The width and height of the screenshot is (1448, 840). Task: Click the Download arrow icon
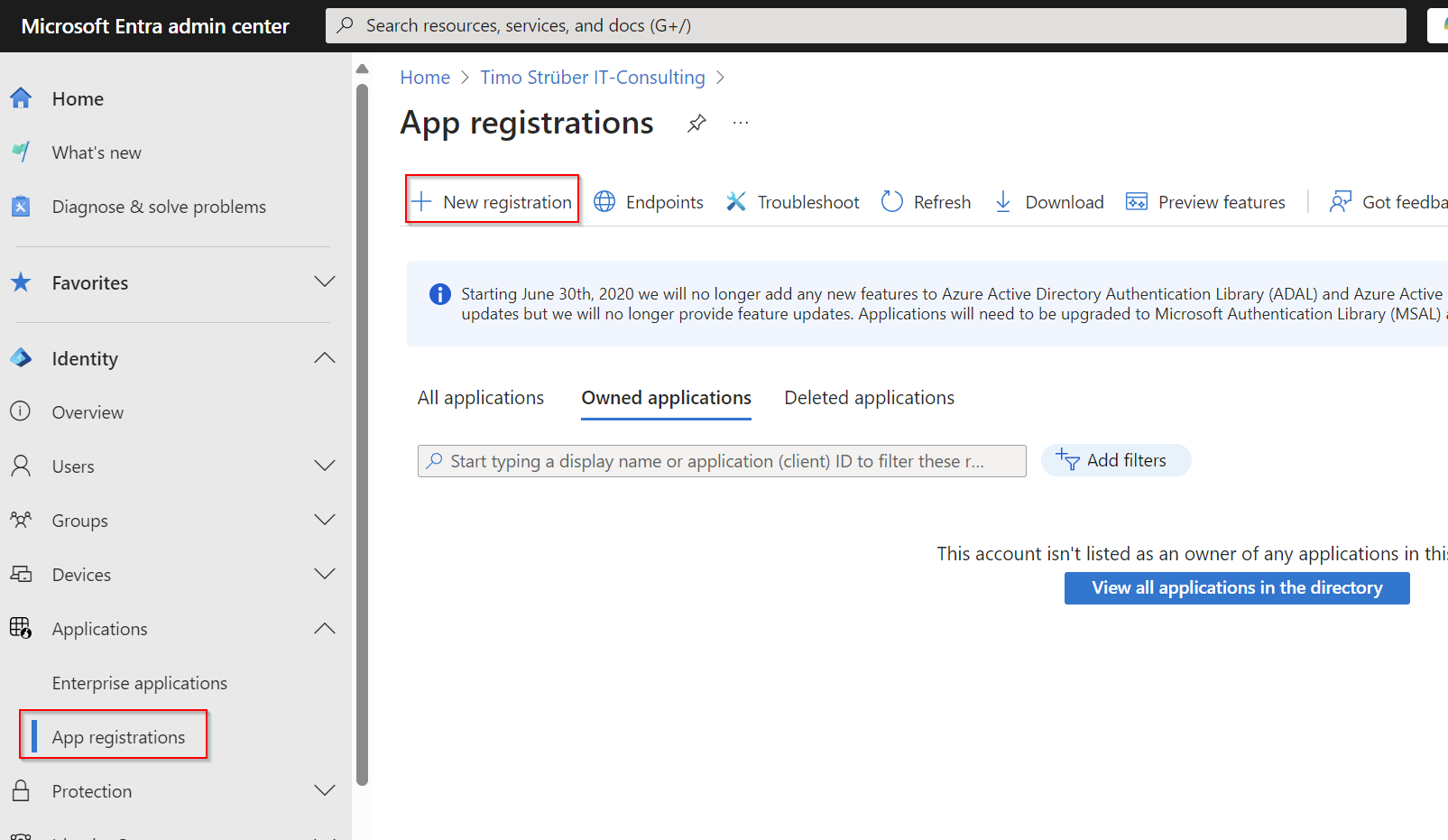tap(1003, 201)
